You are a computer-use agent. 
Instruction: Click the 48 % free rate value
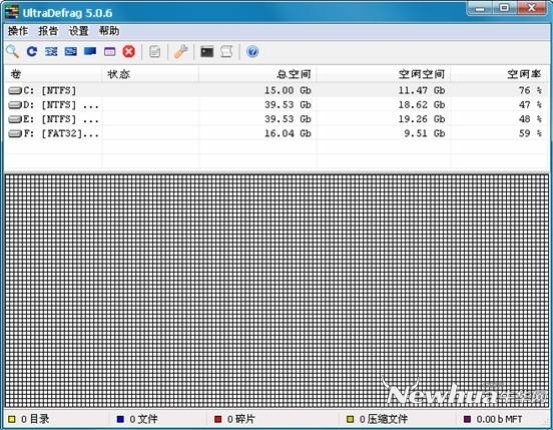coord(530,119)
